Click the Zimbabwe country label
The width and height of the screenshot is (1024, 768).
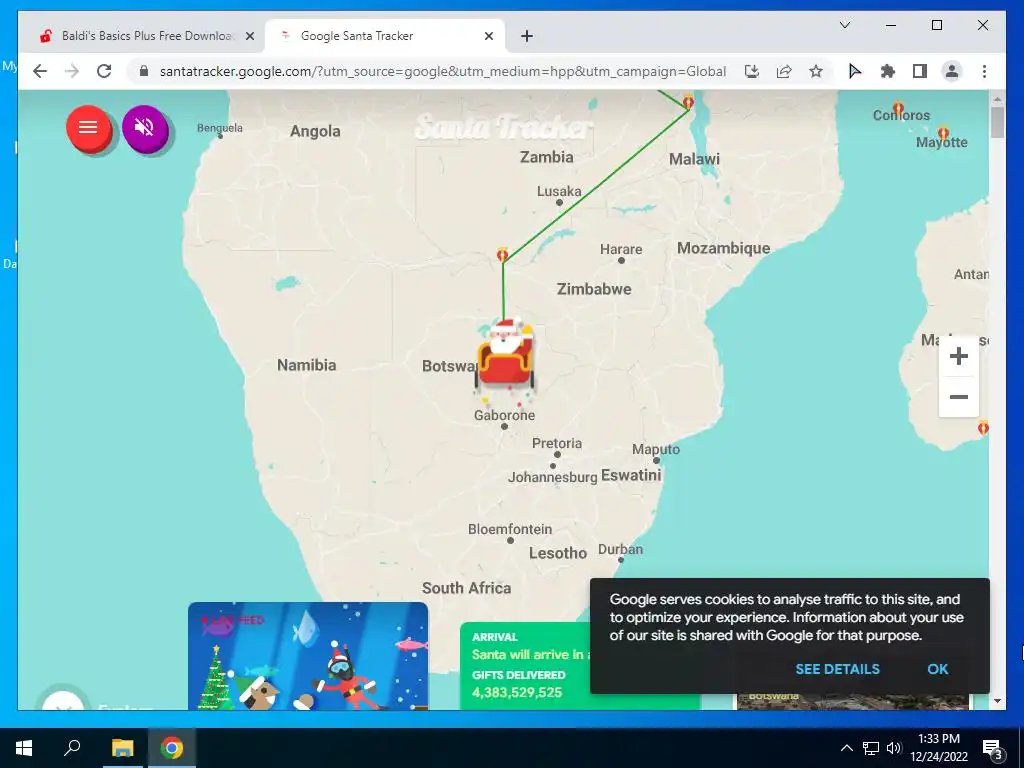[594, 289]
